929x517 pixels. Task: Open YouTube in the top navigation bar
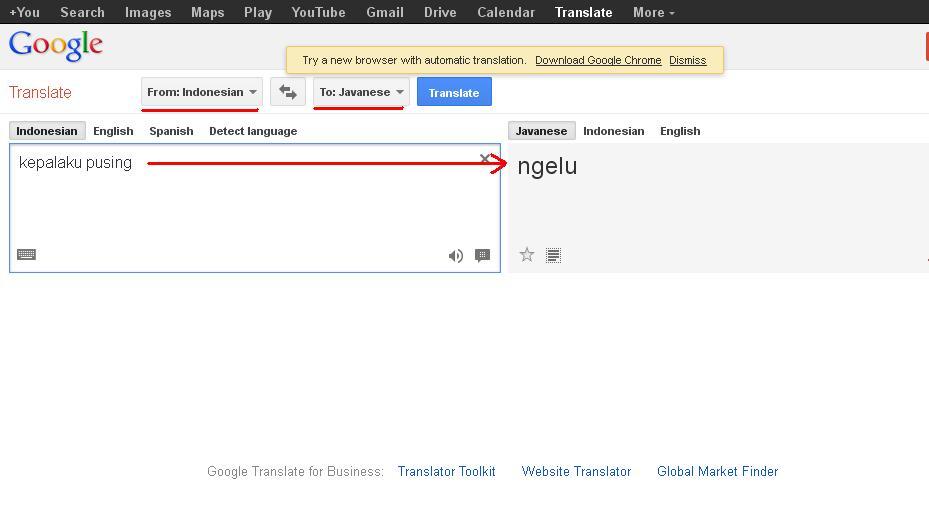coord(318,12)
